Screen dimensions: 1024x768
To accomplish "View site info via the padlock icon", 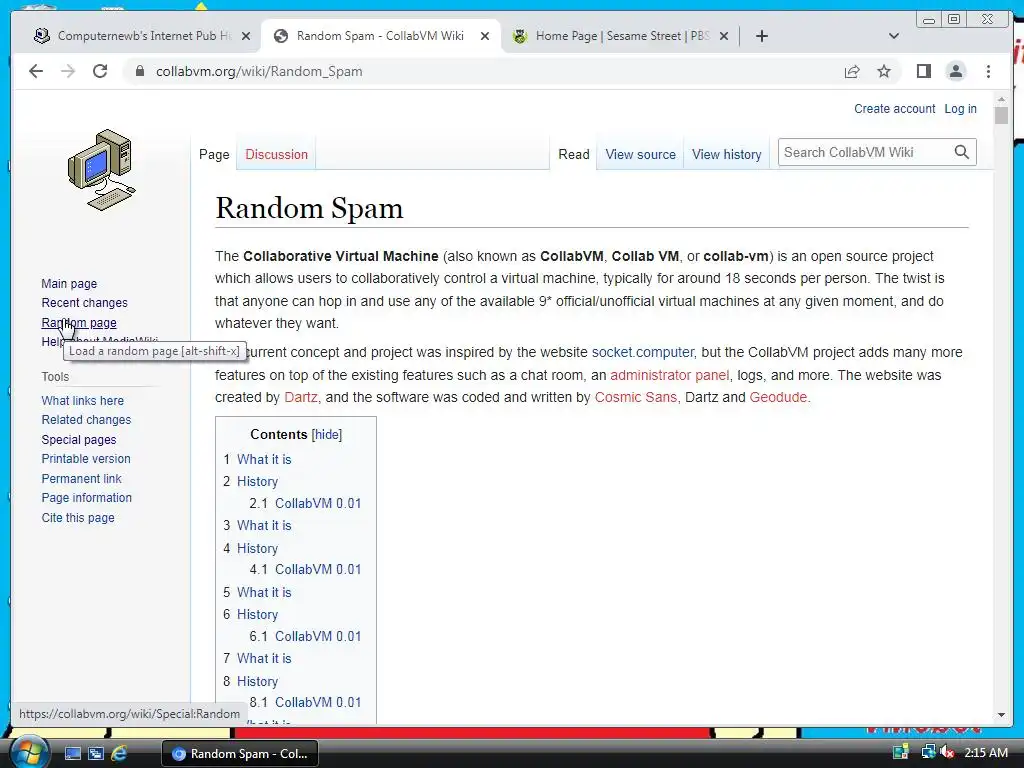I will [x=140, y=71].
